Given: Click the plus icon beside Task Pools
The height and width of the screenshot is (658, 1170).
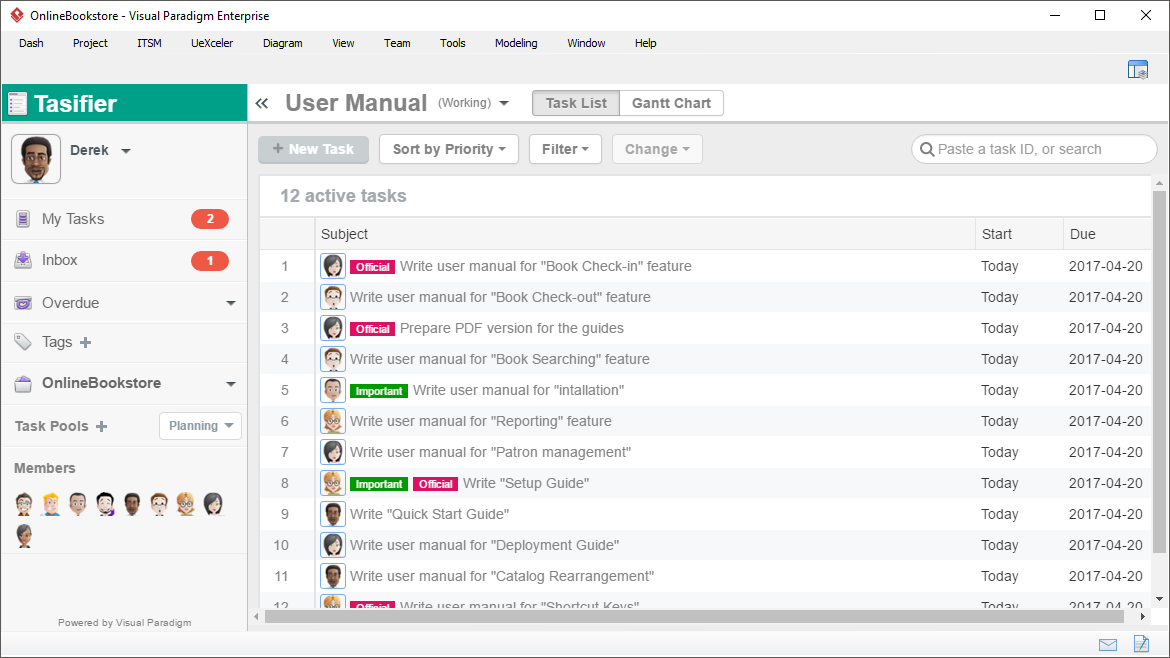Looking at the screenshot, I should (102, 426).
